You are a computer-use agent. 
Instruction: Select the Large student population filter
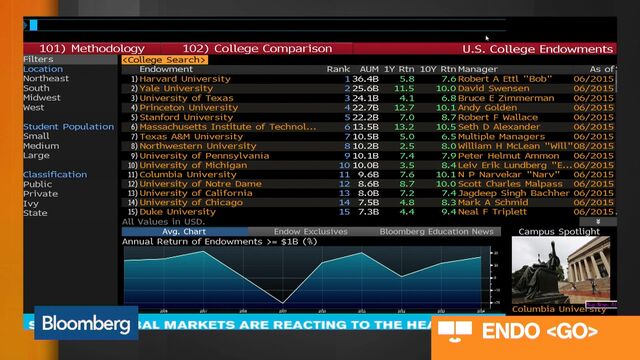36,156
